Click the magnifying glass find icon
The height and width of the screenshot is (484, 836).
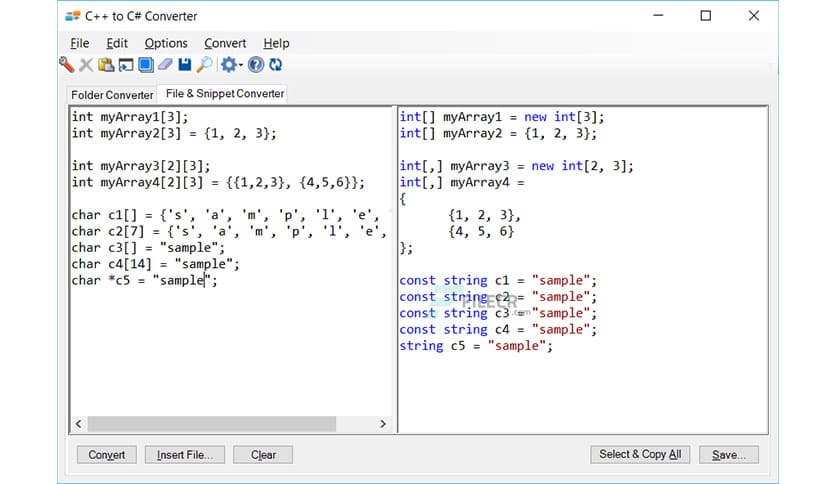(204, 65)
